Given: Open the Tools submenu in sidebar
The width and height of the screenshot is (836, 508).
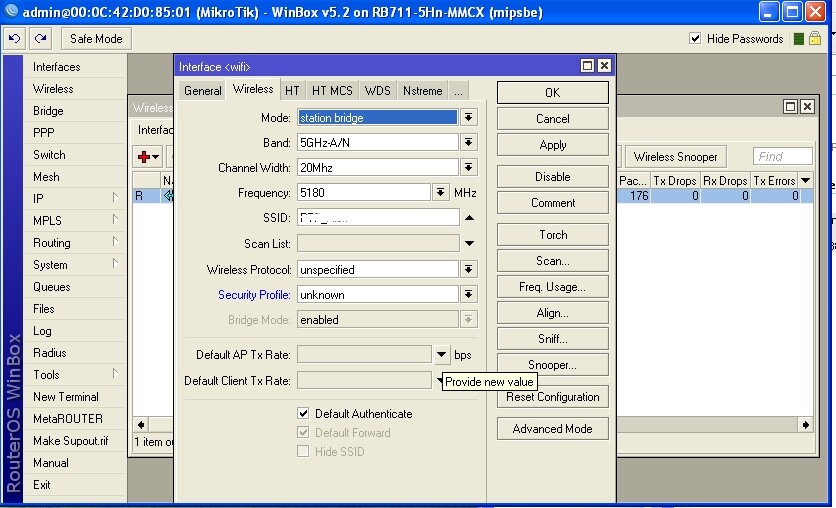Looking at the screenshot, I should (75, 375).
